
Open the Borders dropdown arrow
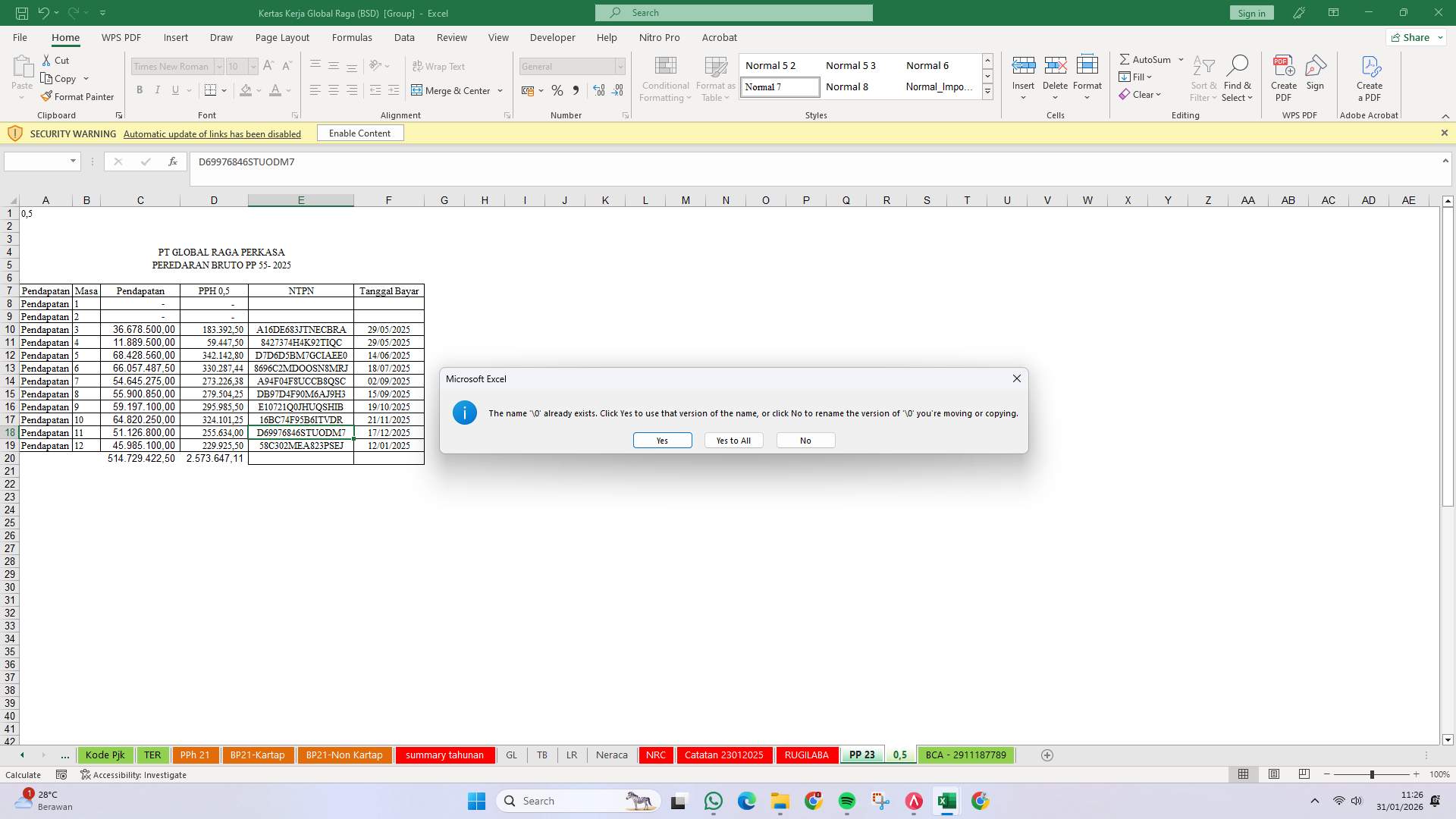224,90
